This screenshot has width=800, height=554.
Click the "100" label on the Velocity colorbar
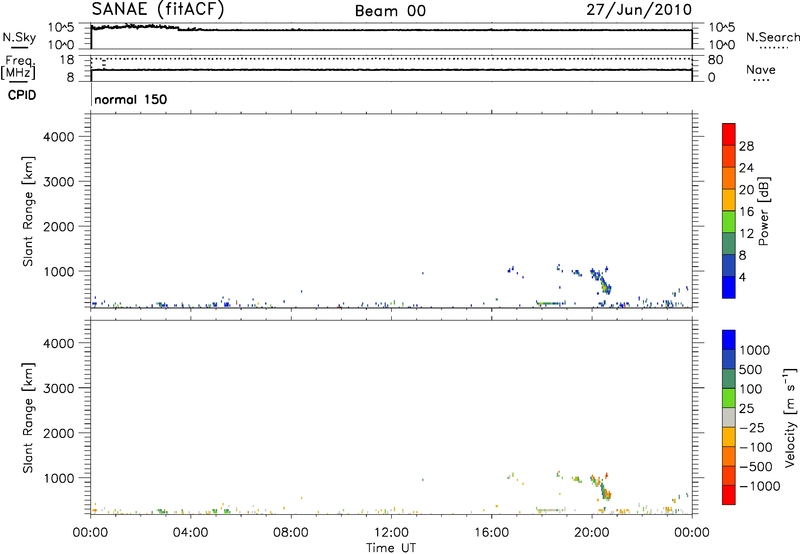[751, 389]
